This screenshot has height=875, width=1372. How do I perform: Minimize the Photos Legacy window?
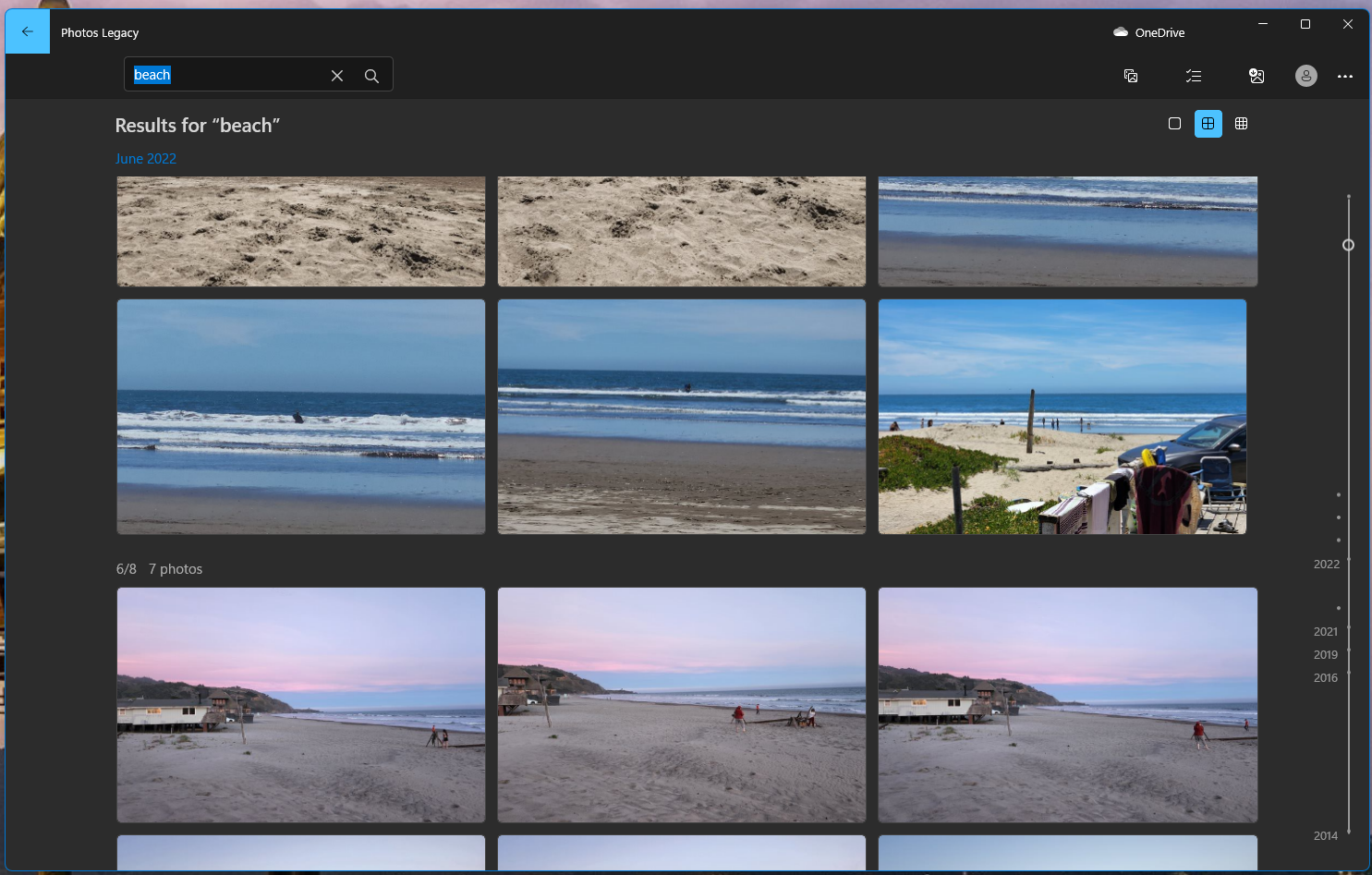1262,24
